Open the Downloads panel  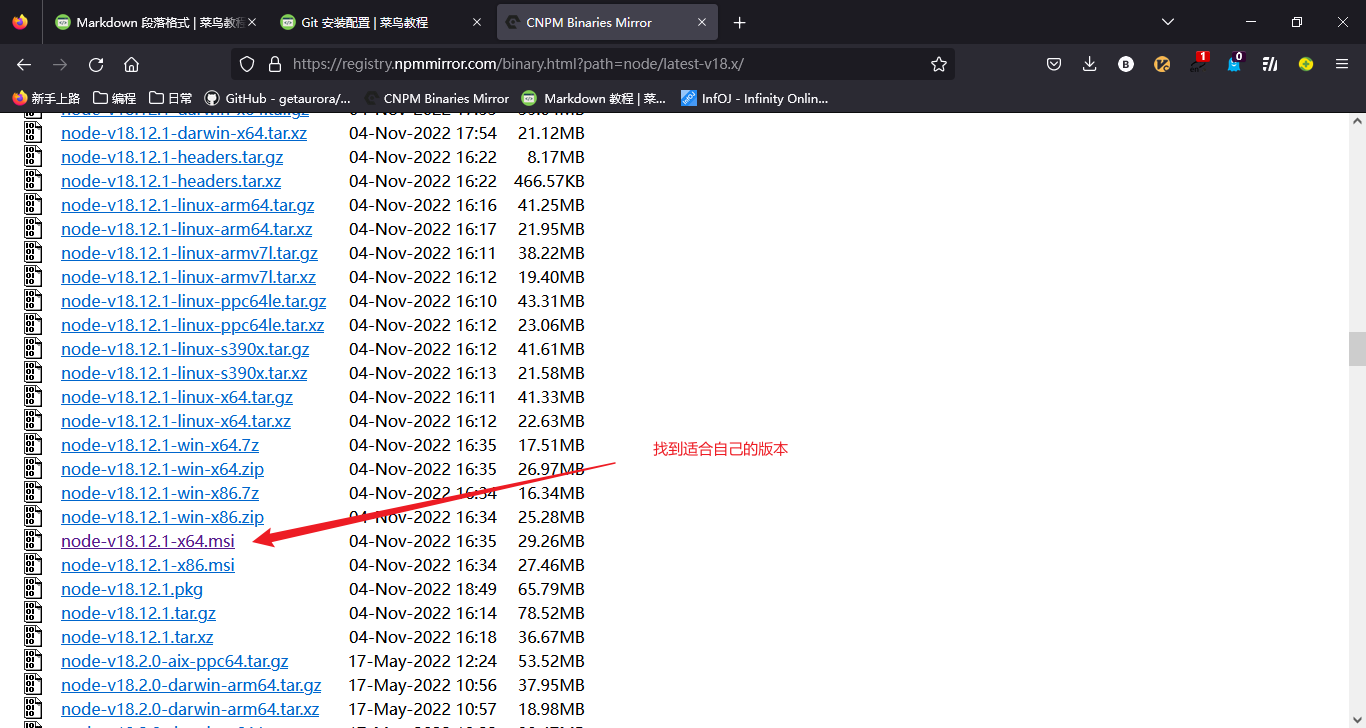pos(1090,64)
